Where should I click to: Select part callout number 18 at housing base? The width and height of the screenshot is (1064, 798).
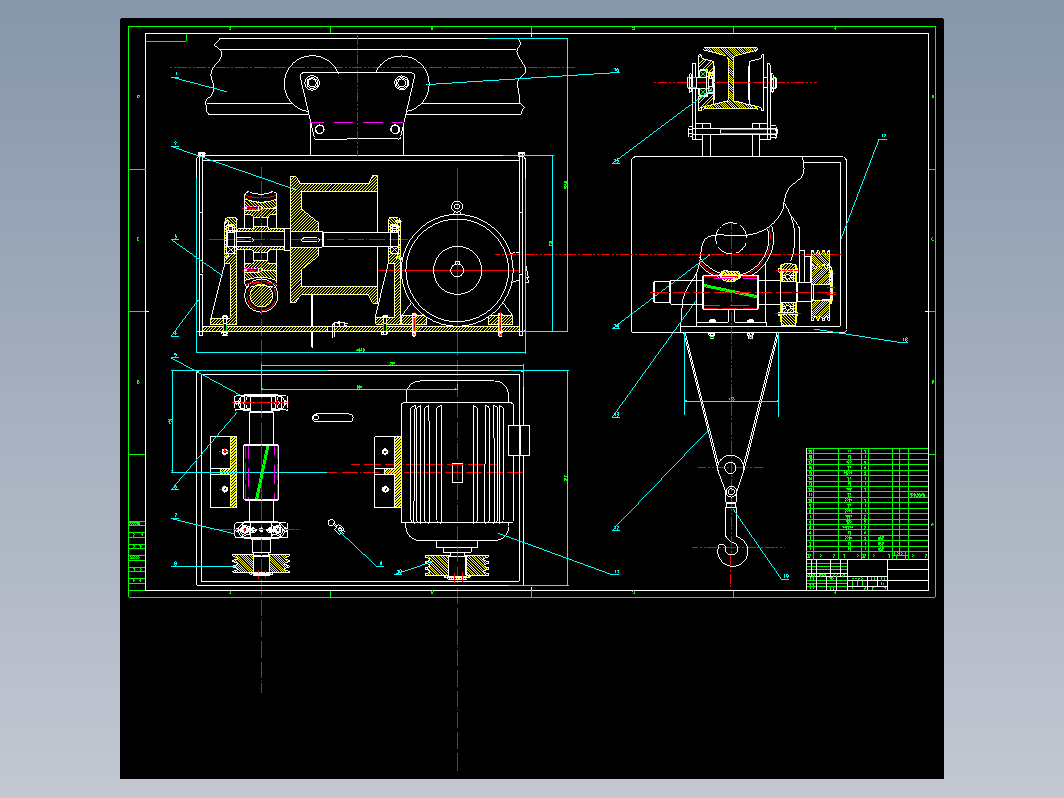pos(905,340)
